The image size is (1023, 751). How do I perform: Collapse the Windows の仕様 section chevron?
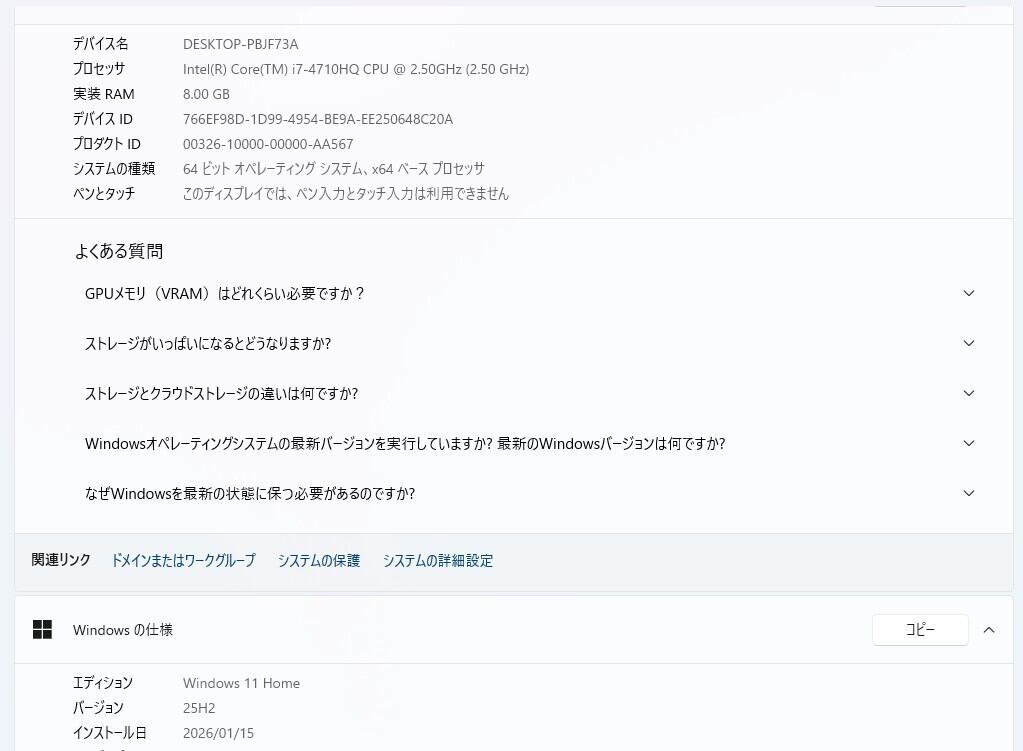(989, 630)
